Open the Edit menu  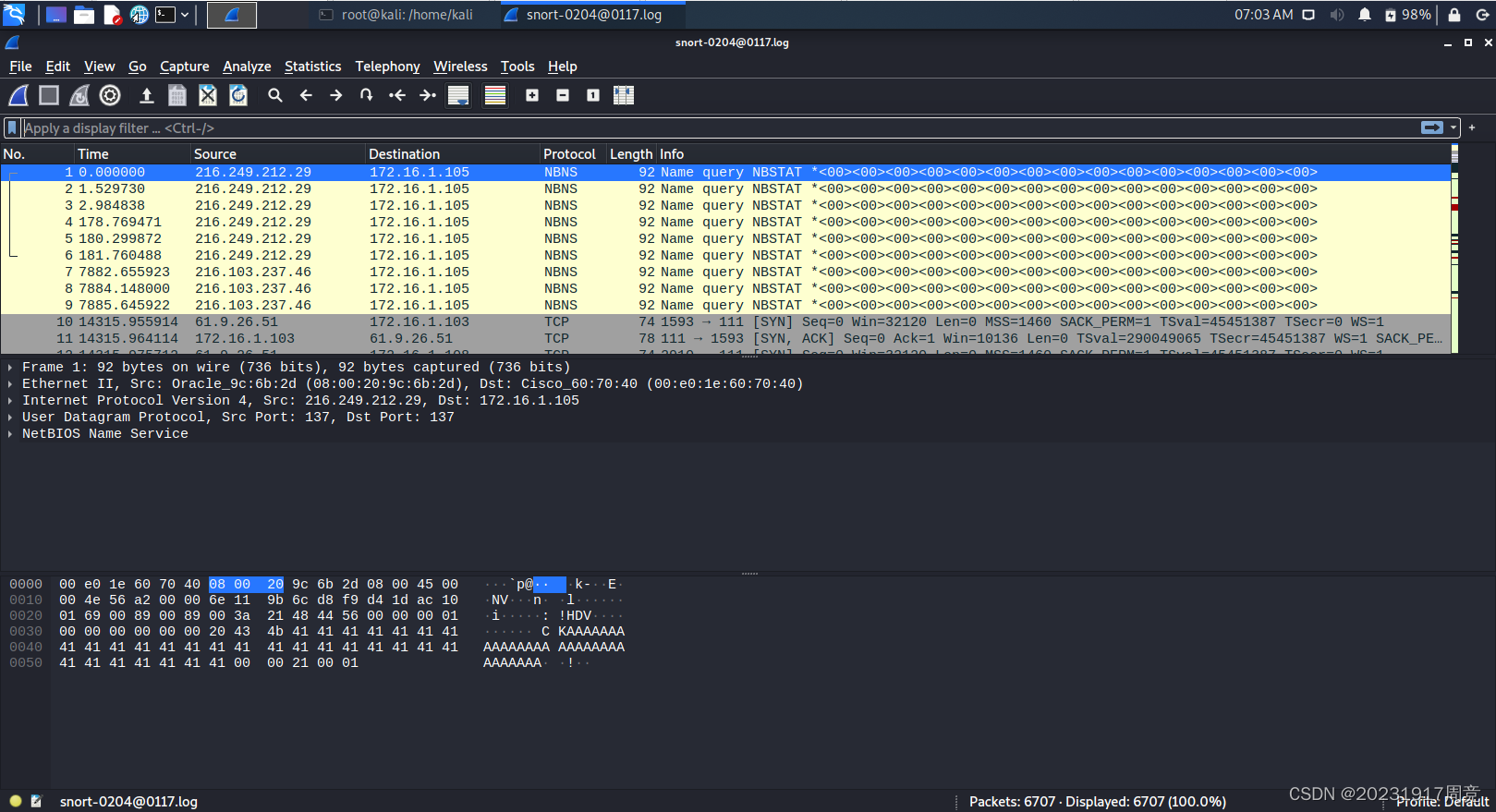click(58, 67)
